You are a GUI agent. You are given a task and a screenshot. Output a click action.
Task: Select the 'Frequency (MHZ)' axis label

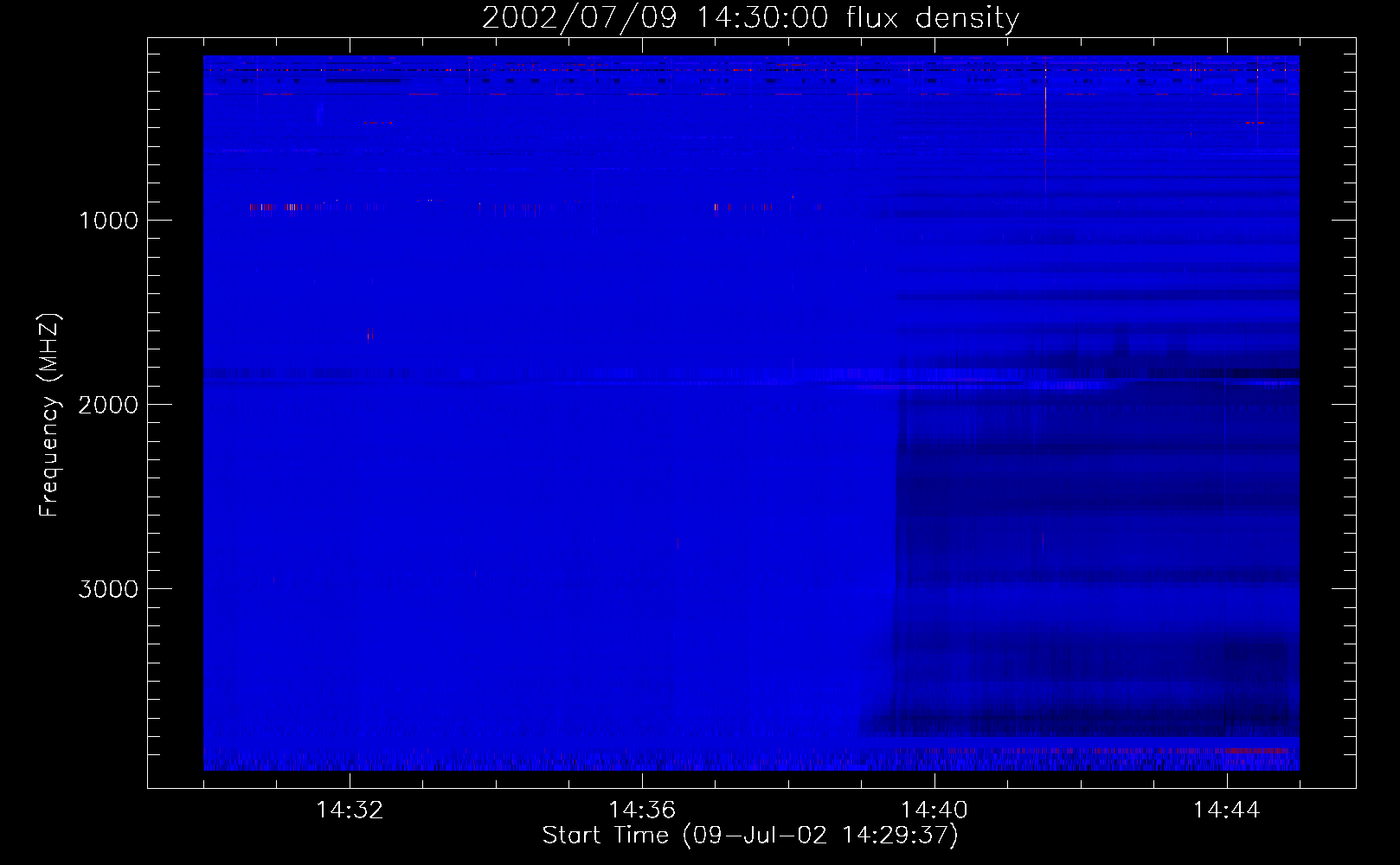tap(49, 415)
